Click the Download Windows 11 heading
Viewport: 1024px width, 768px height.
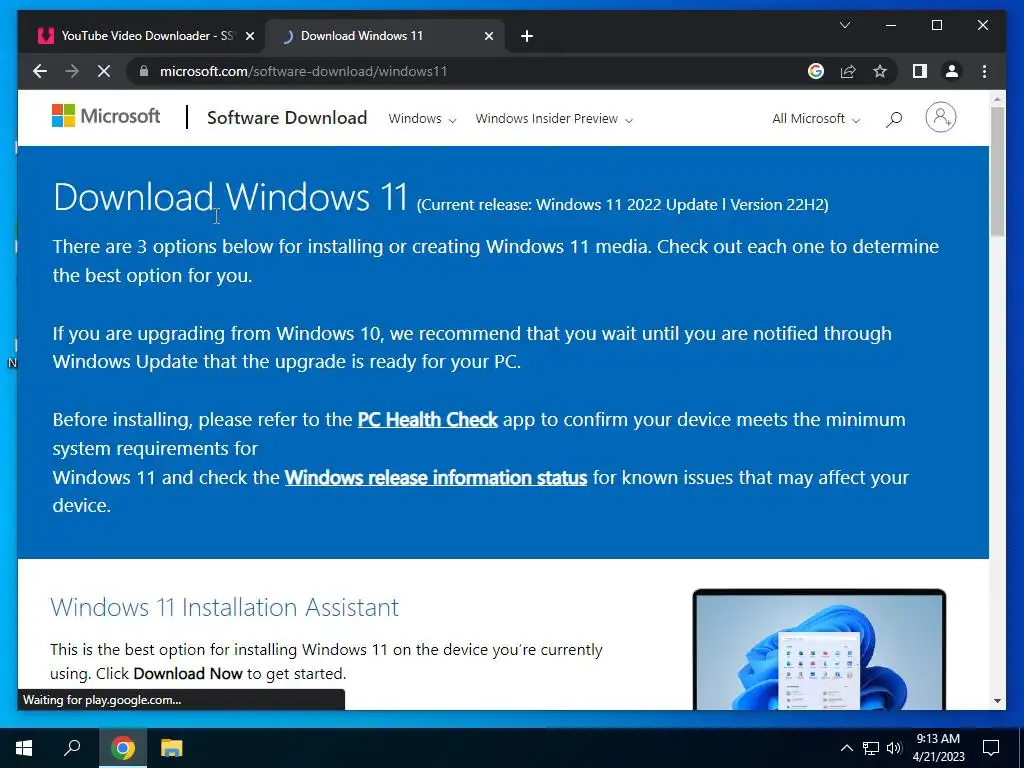pyautogui.click(x=230, y=197)
